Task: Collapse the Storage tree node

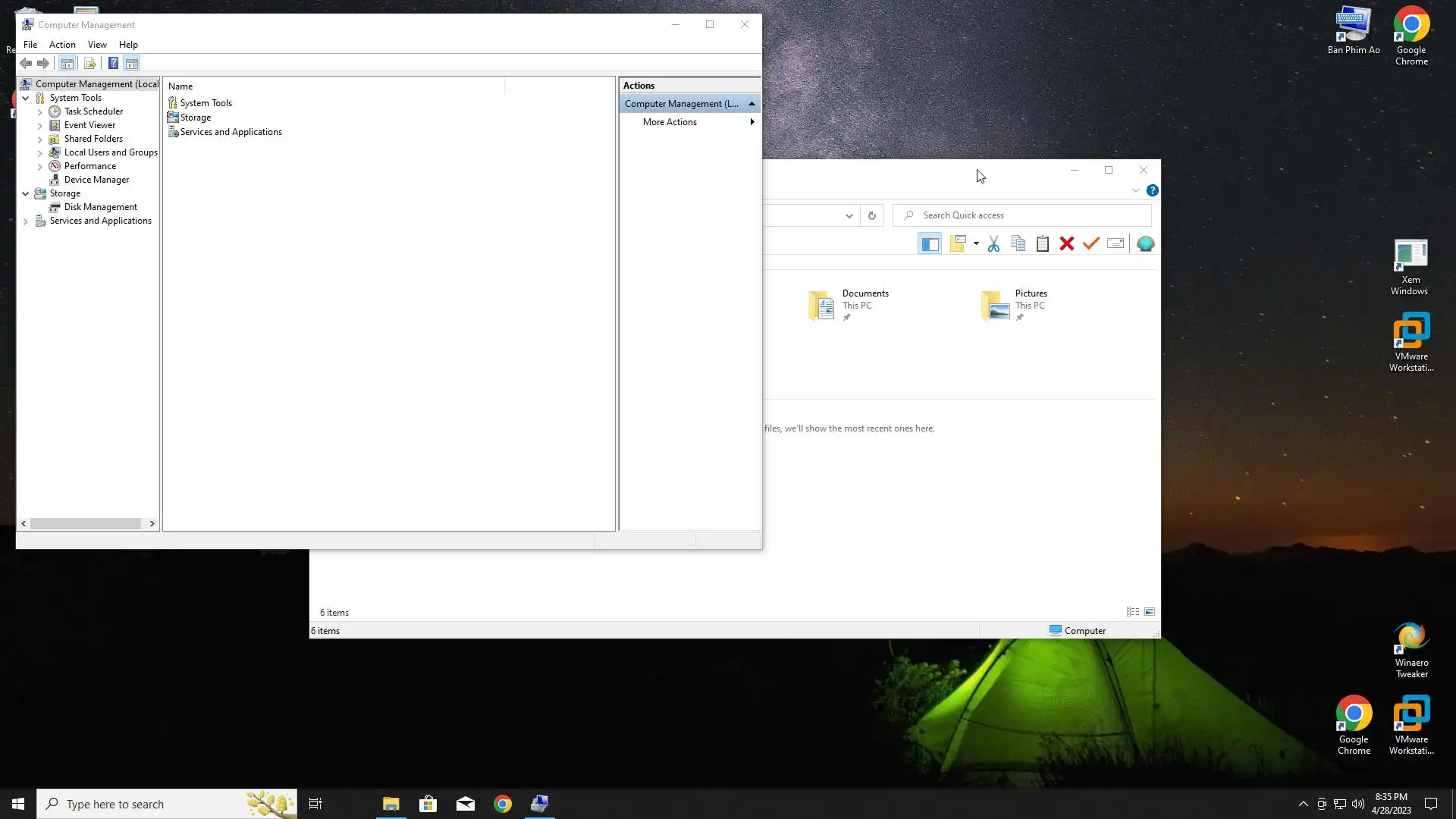Action: (x=26, y=194)
